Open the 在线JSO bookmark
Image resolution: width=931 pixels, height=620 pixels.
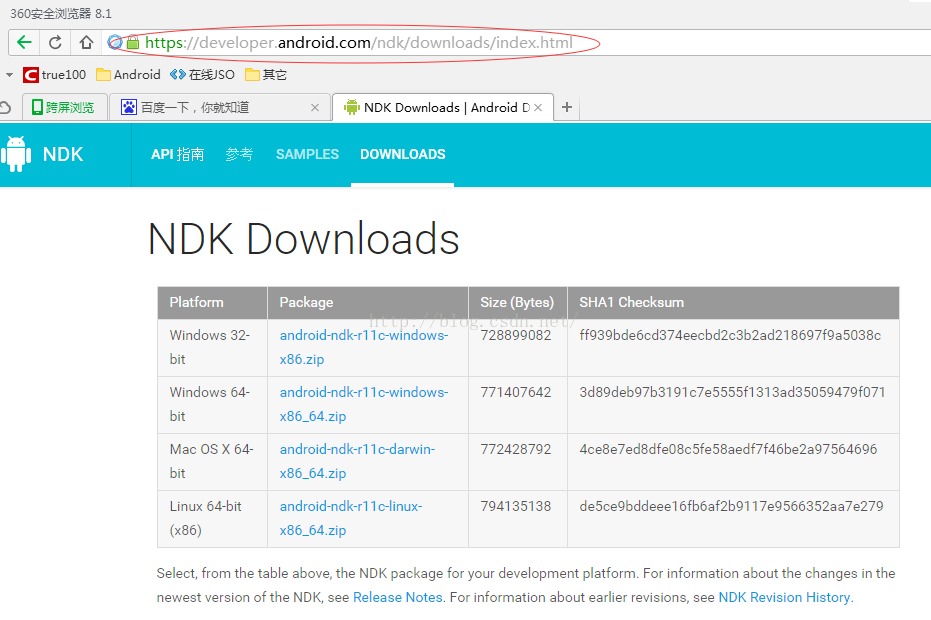tap(202, 75)
